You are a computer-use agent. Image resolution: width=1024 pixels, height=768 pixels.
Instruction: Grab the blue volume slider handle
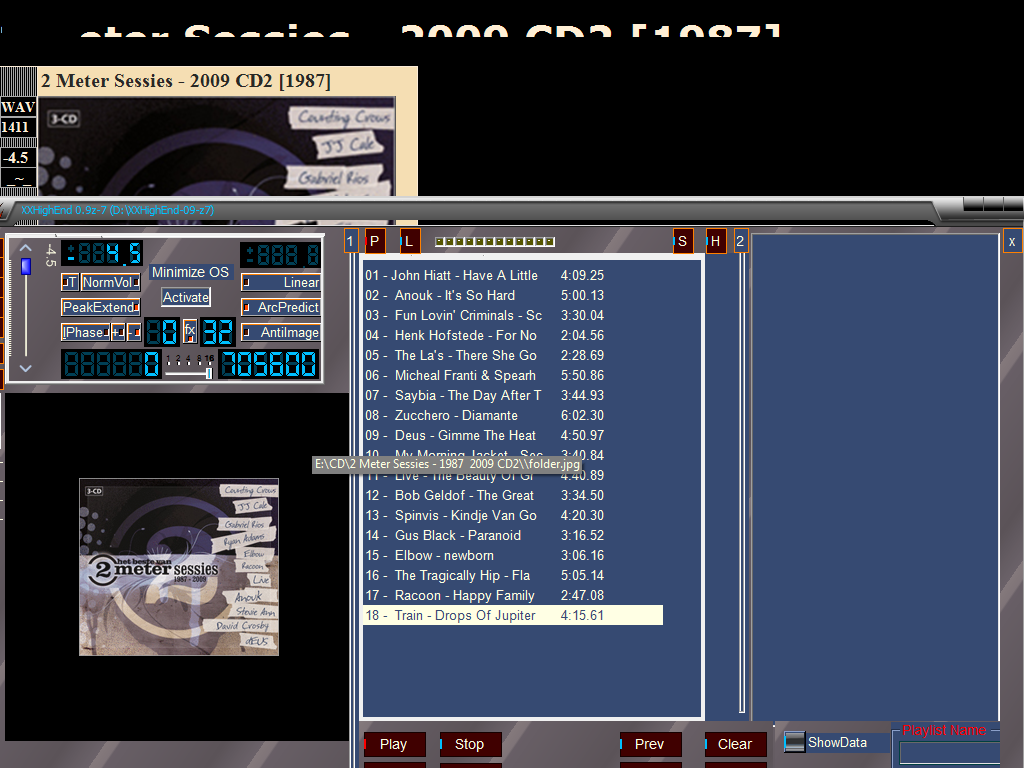click(25, 266)
